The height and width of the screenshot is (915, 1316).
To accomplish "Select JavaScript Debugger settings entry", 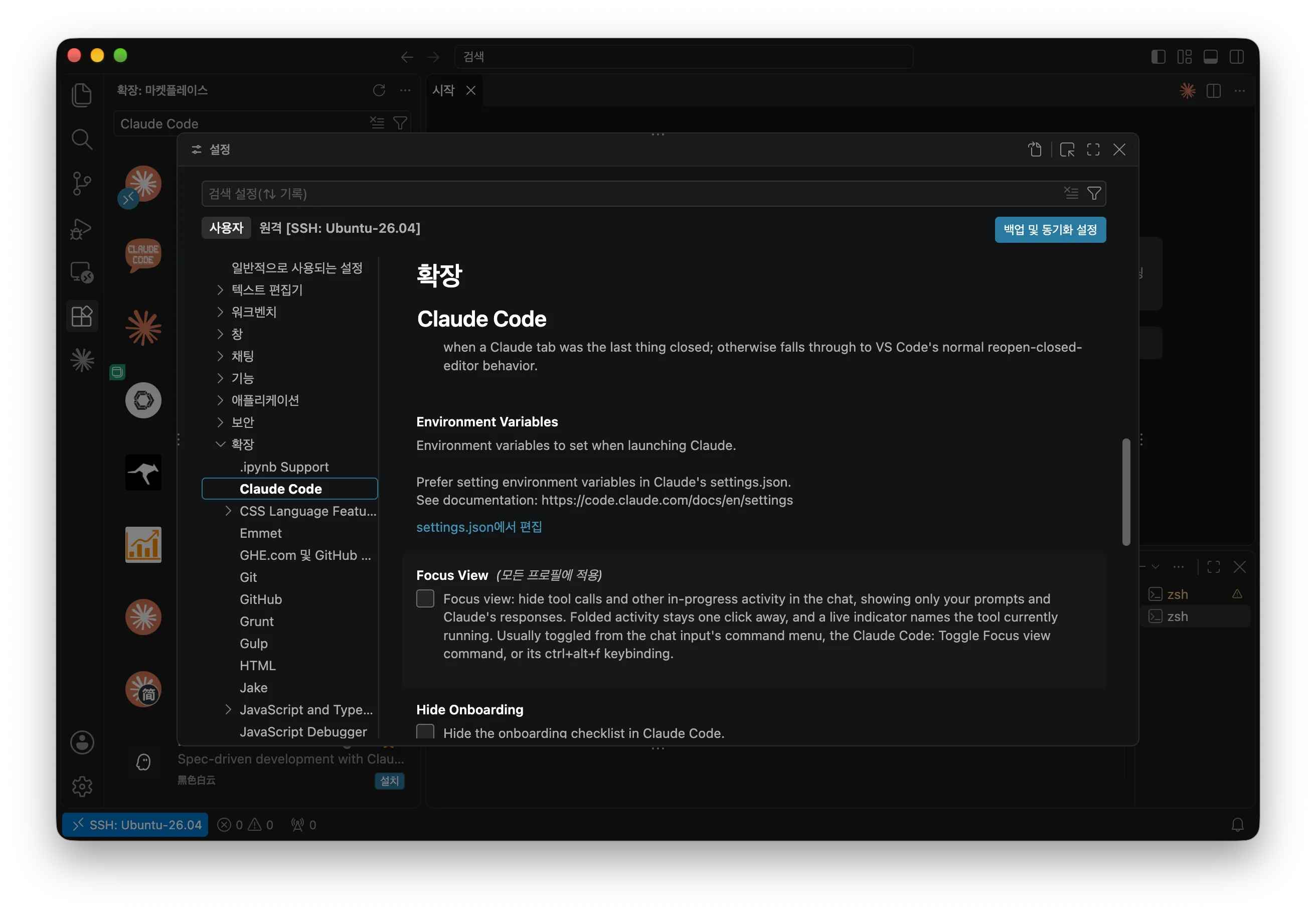I will pos(302,732).
